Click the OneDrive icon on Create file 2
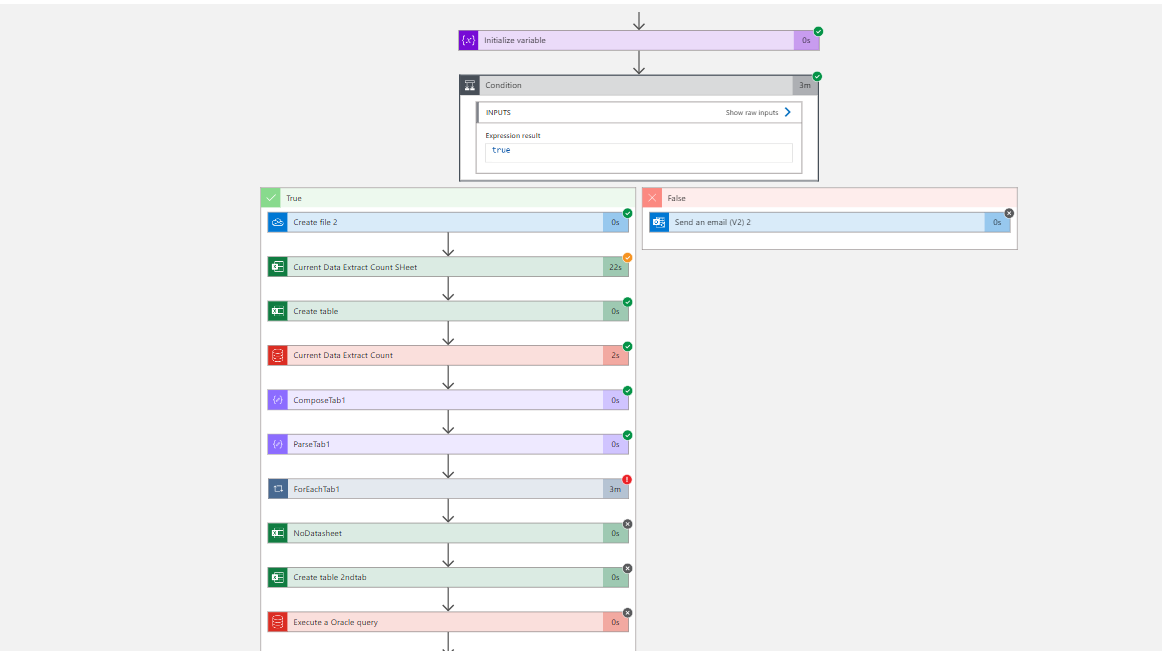The image size is (1162, 651). [x=276, y=222]
